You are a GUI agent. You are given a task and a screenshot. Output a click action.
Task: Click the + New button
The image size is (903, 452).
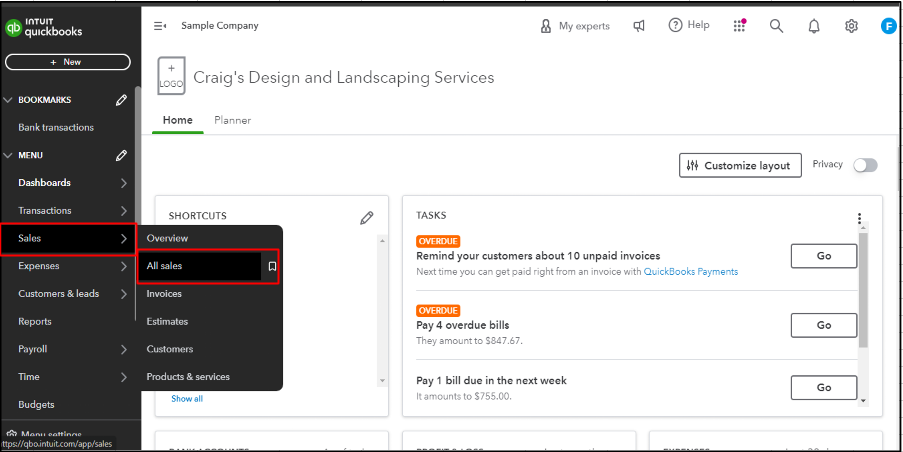67,62
